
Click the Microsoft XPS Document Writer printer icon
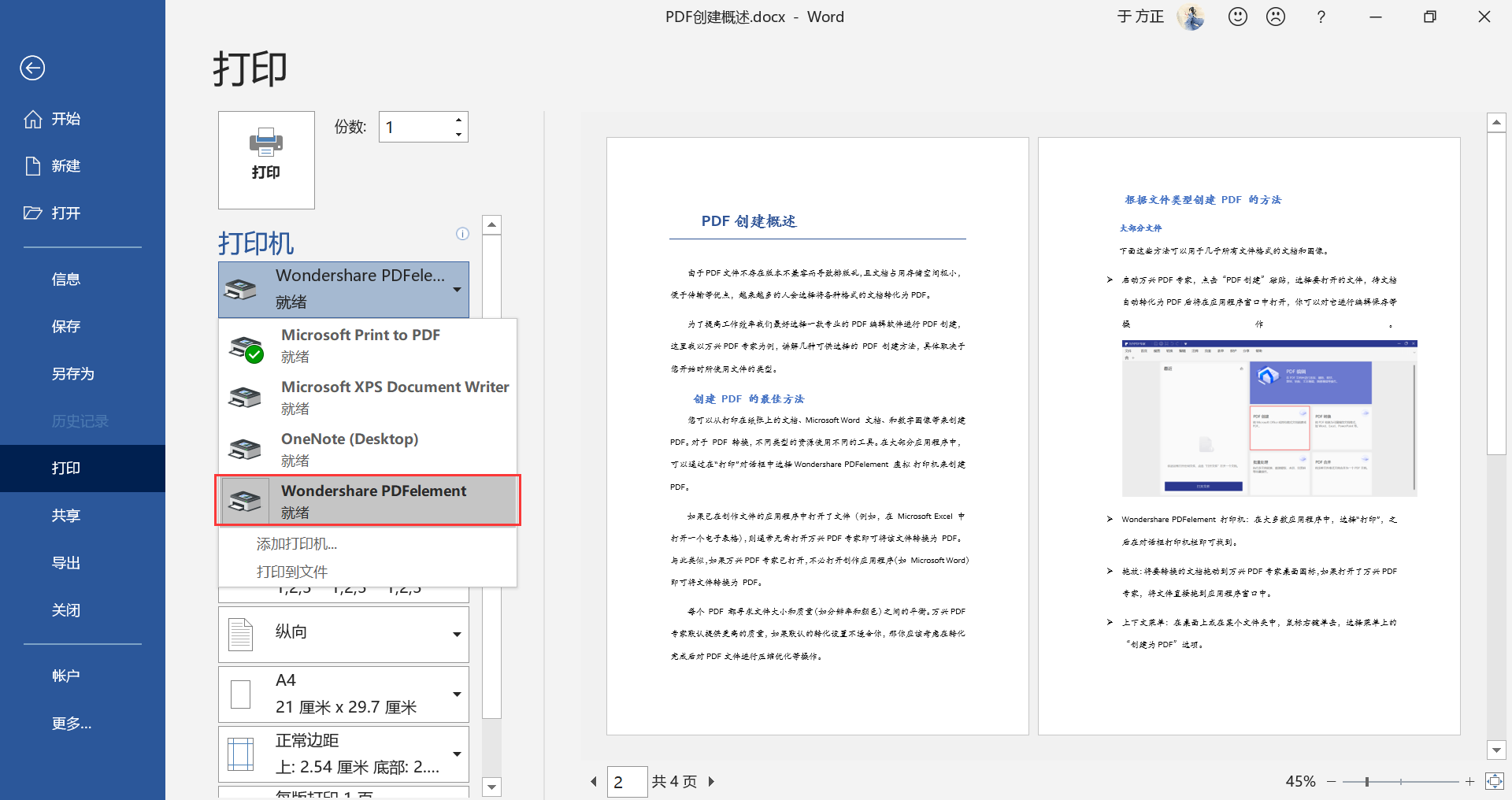[x=245, y=398]
